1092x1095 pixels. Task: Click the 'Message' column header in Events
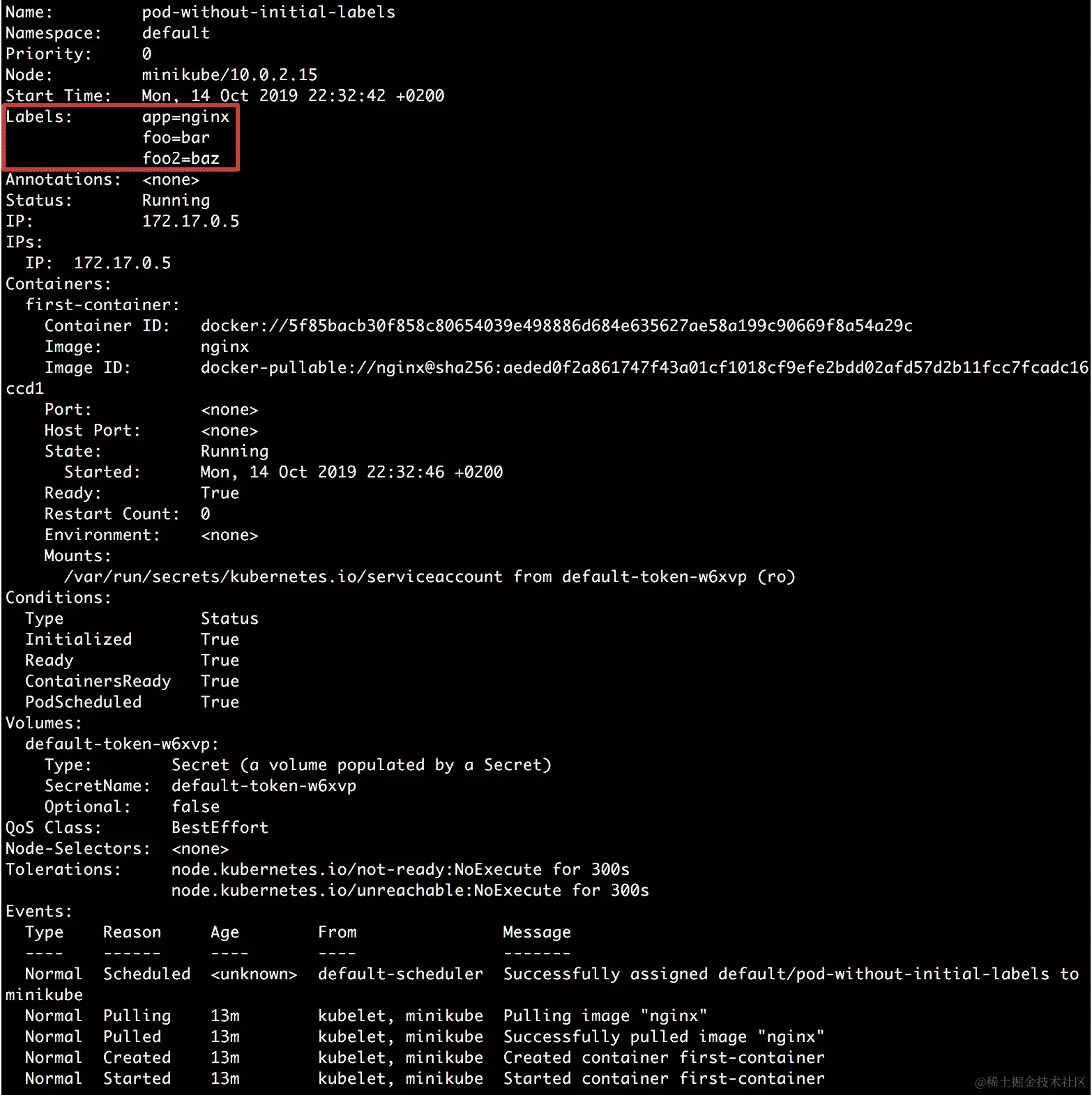[537, 933]
